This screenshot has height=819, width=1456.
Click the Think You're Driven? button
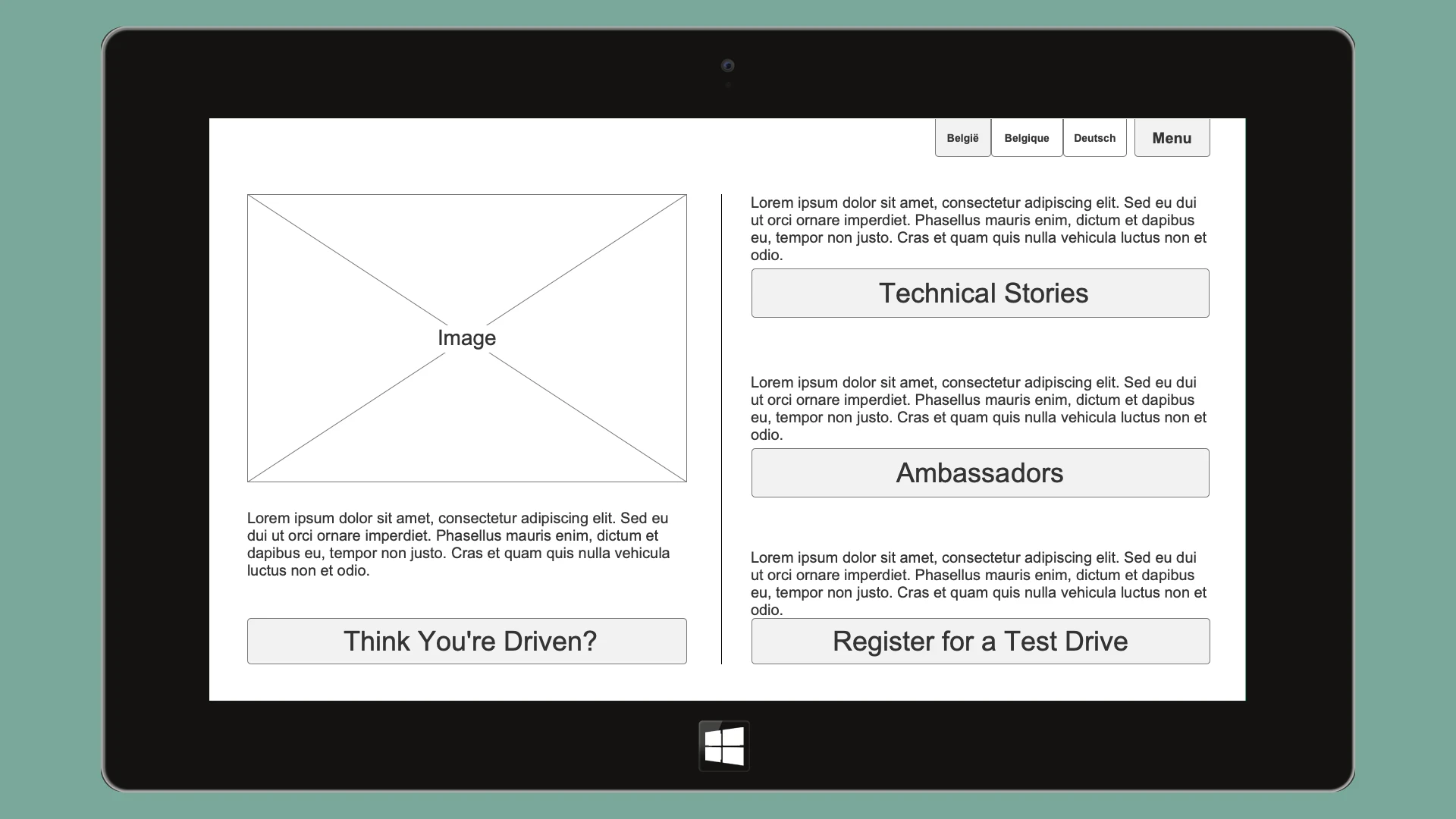coord(466,642)
